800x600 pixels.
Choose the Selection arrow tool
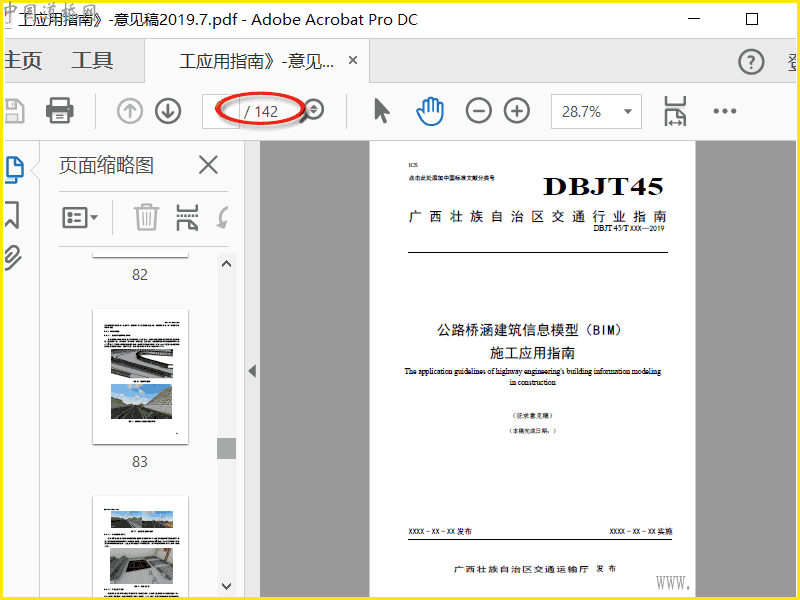[x=381, y=111]
